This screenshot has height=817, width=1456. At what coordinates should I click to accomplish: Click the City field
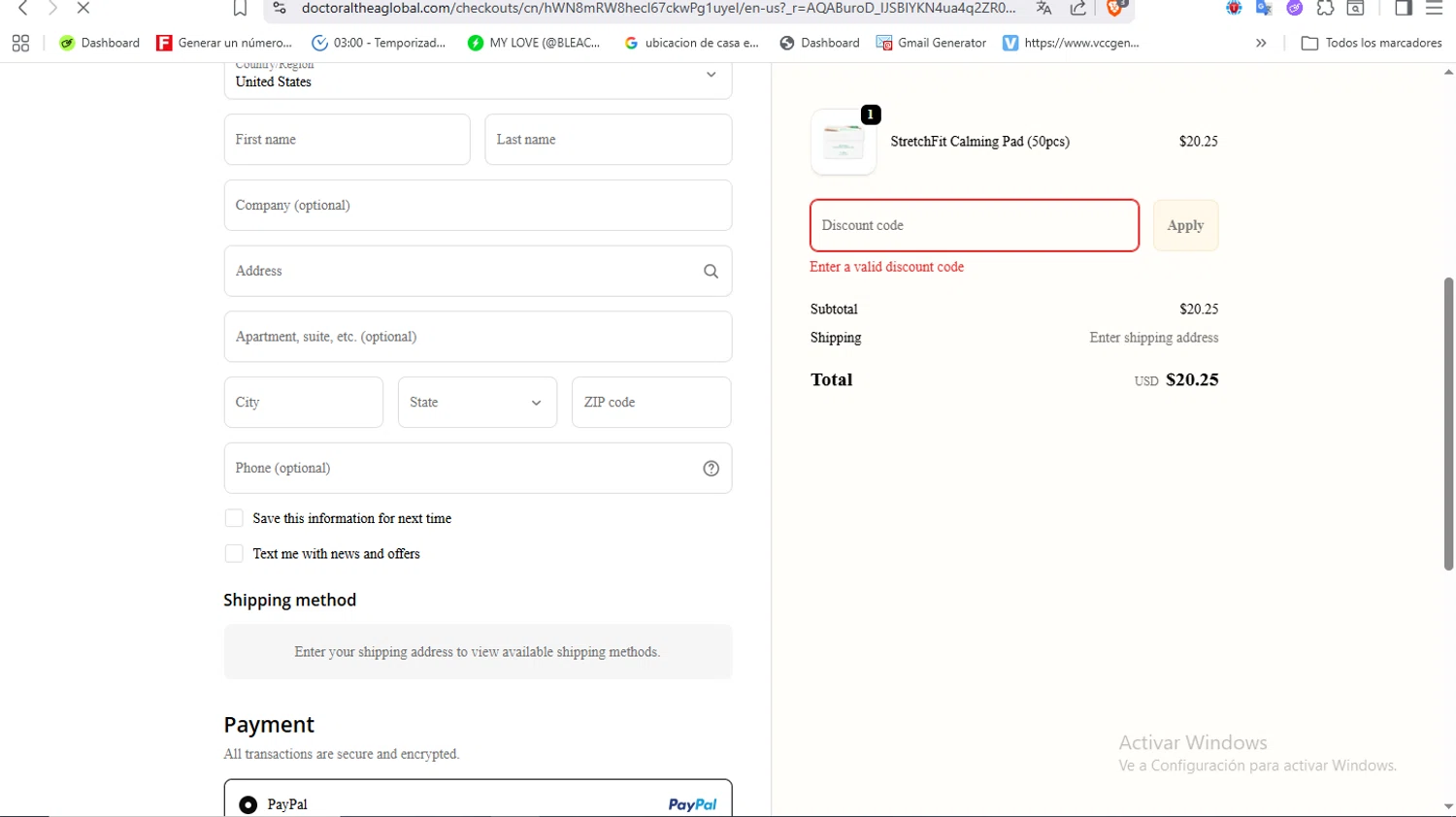pyautogui.click(x=304, y=403)
